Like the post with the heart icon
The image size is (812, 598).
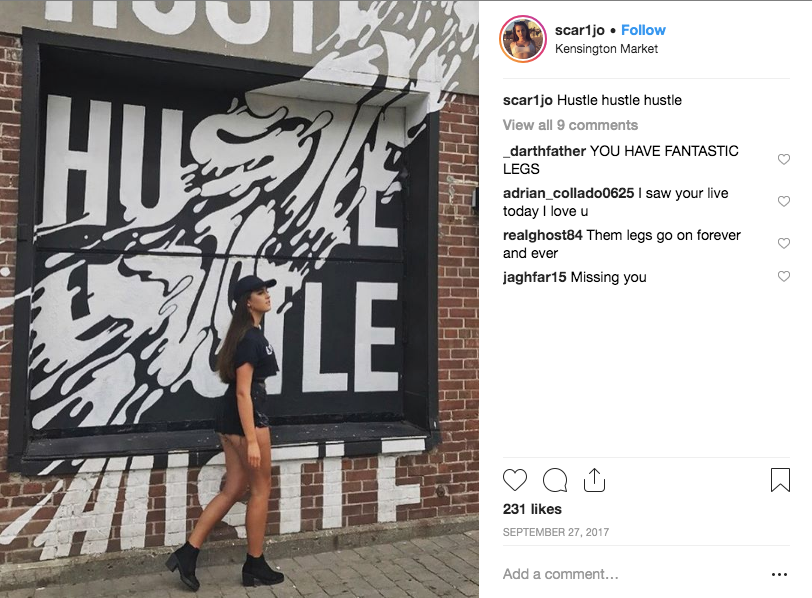[x=515, y=480]
